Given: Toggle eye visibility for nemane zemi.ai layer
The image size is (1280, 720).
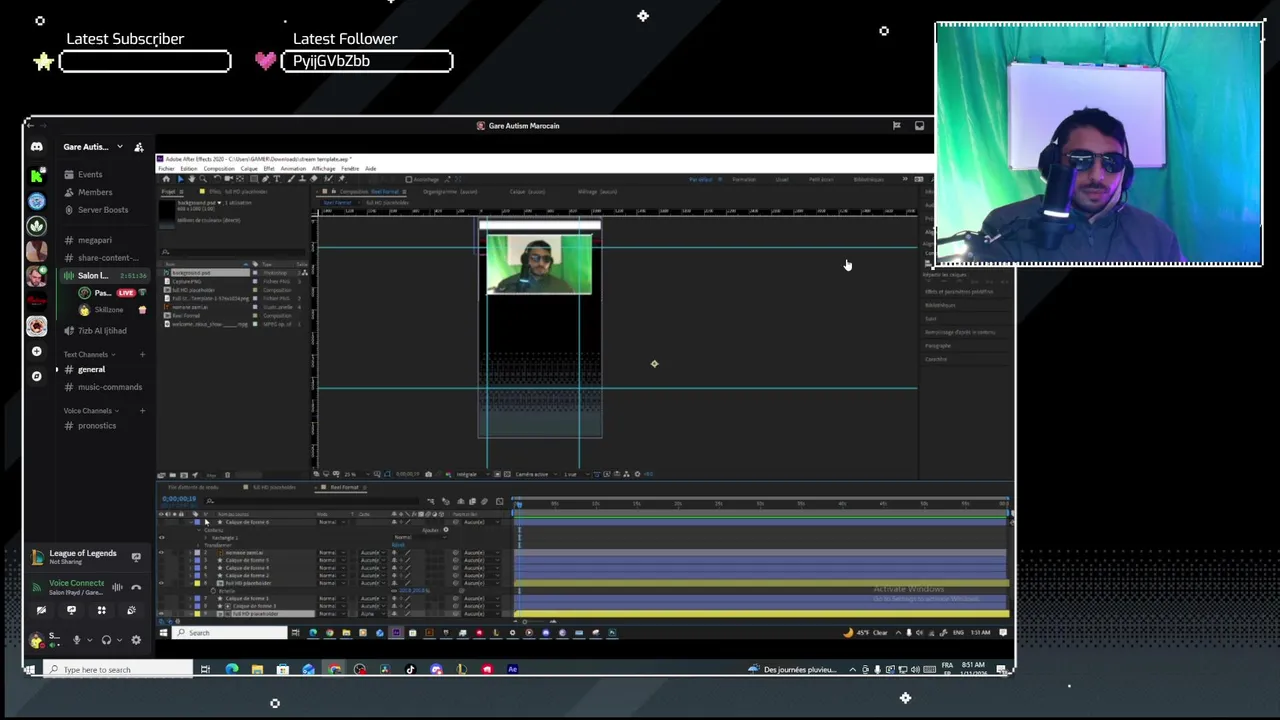Looking at the screenshot, I should click(x=161, y=553).
